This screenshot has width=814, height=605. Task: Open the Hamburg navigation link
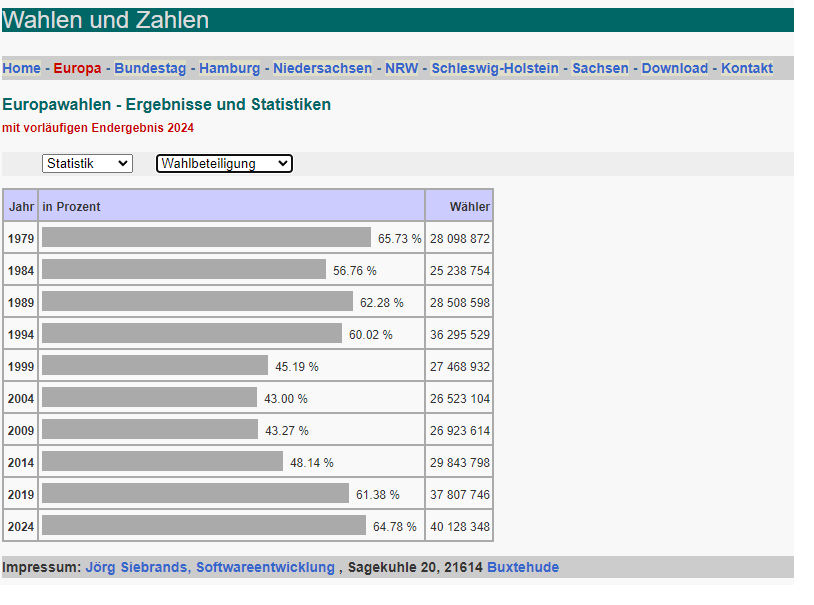(229, 68)
